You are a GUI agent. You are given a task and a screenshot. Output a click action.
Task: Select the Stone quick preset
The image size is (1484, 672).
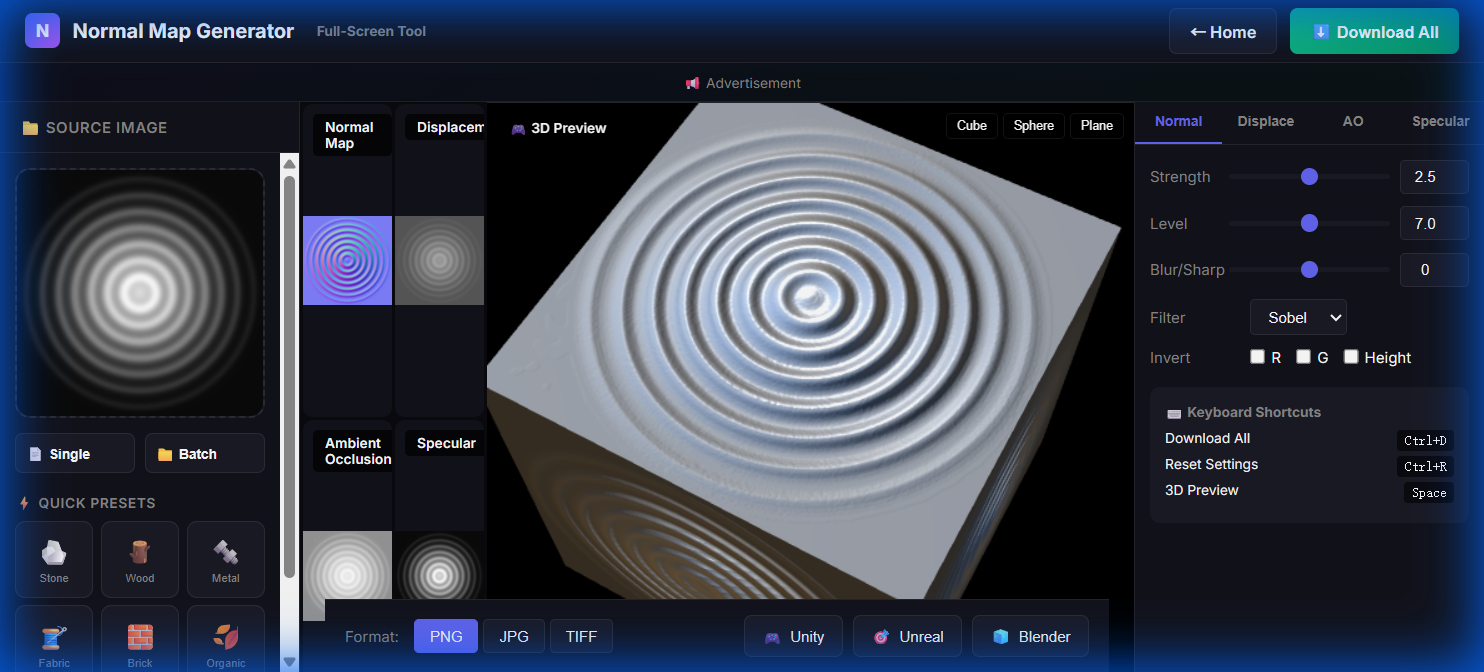point(53,559)
